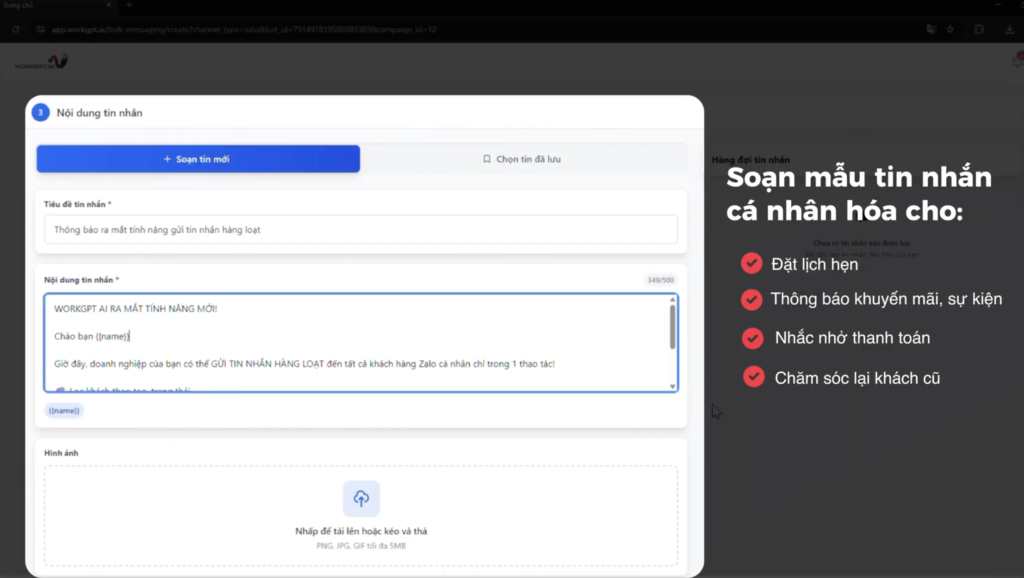Click the red check beside Đặt lịch hẹn
The image size is (1024, 578).
point(752,264)
